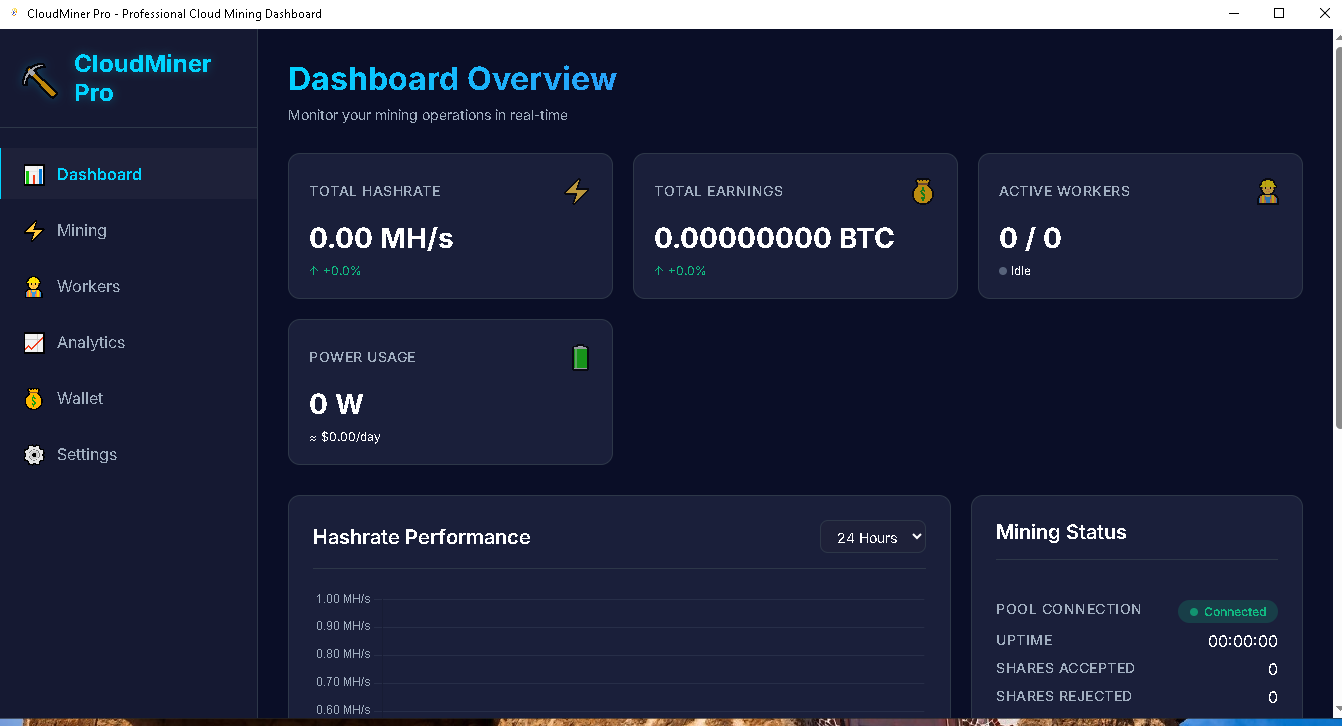Click the vertical scrollbar thumb
1342x726 pixels.
[x=1336, y=240]
